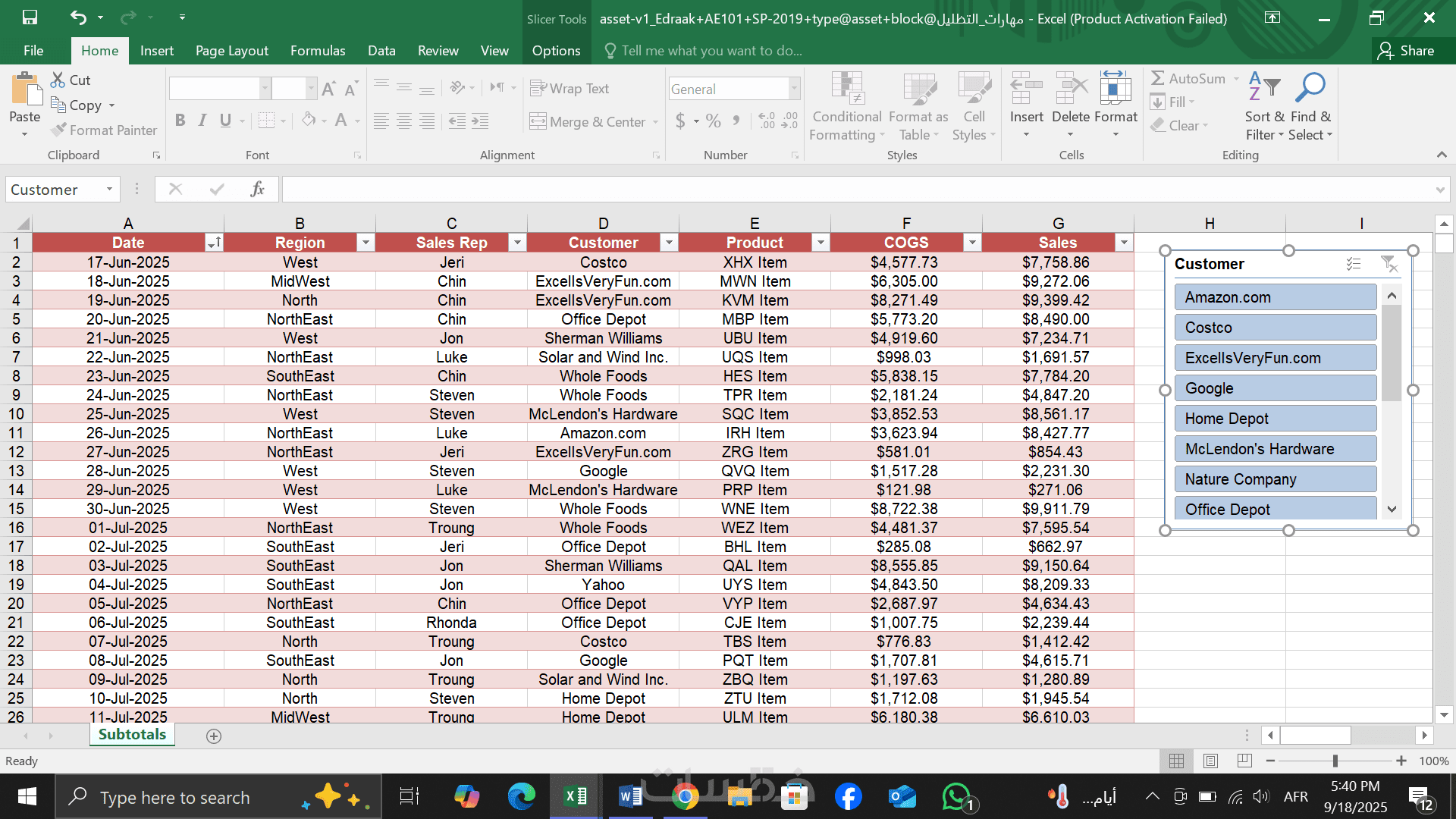Viewport: 1456px width, 819px height.
Task: Click the Save icon in title bar
Action: click(30, 17)
